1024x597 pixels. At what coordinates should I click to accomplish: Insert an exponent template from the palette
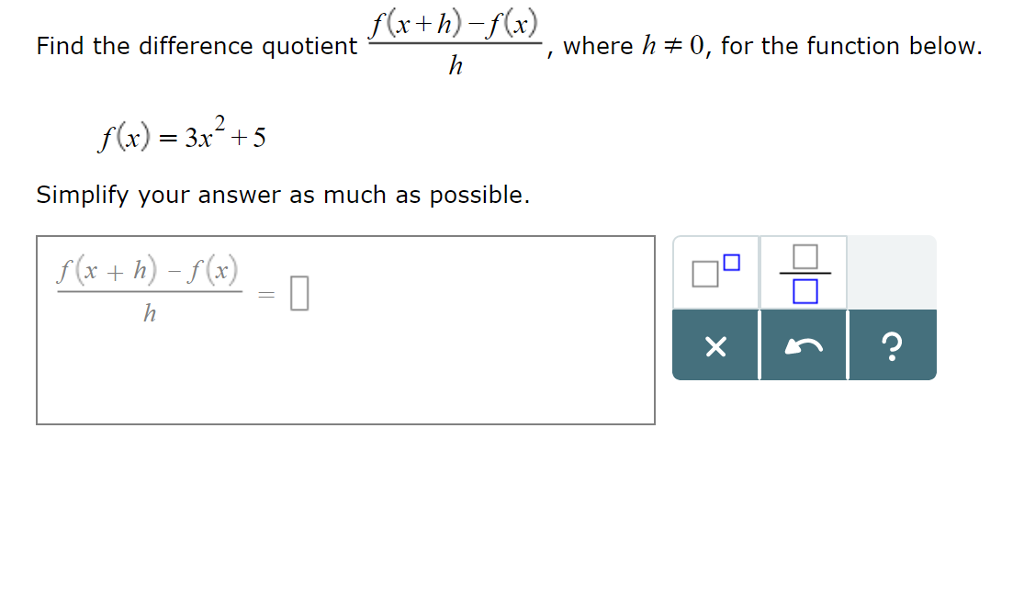[716, 272]
